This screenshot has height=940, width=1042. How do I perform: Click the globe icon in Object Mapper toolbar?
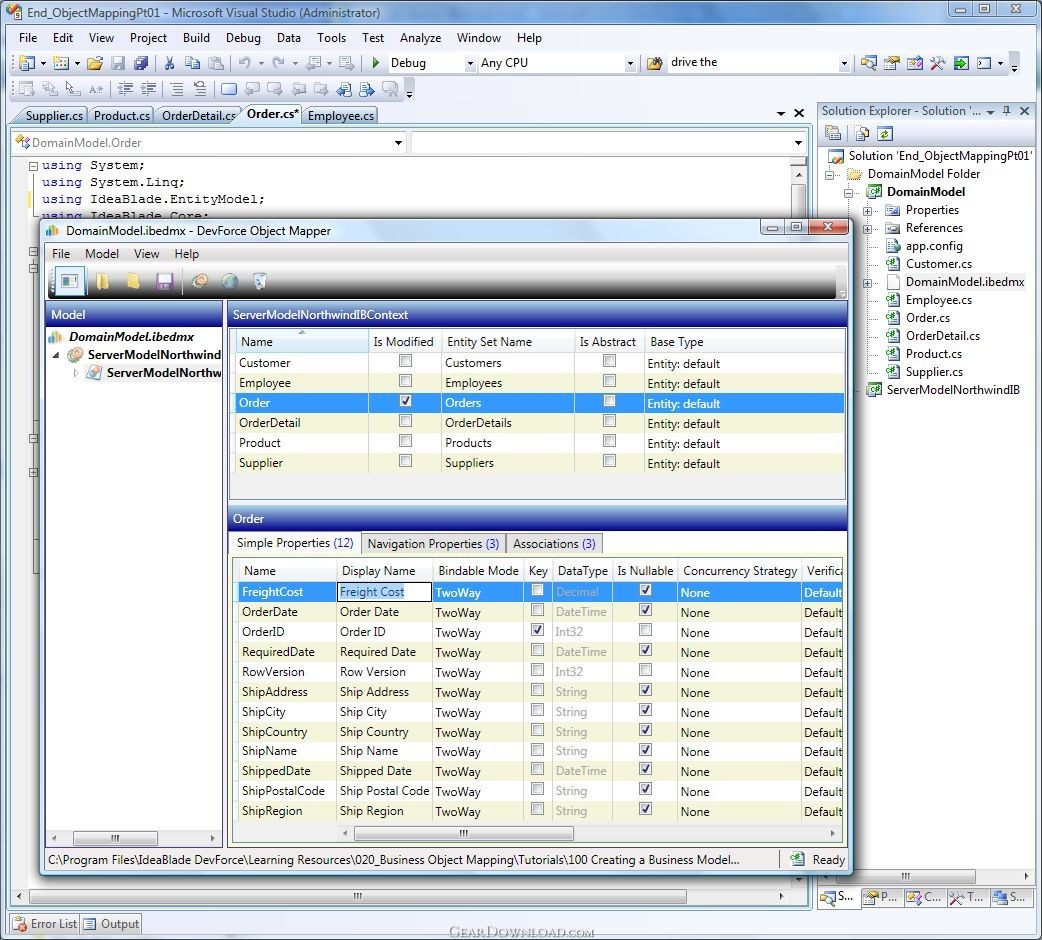pos(230,282)
